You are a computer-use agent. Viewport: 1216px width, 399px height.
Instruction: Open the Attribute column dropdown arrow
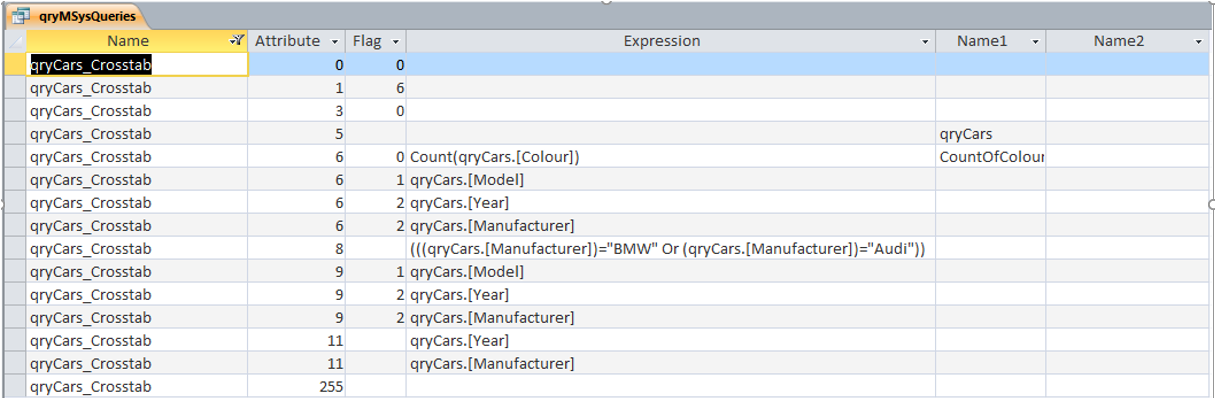334,42
